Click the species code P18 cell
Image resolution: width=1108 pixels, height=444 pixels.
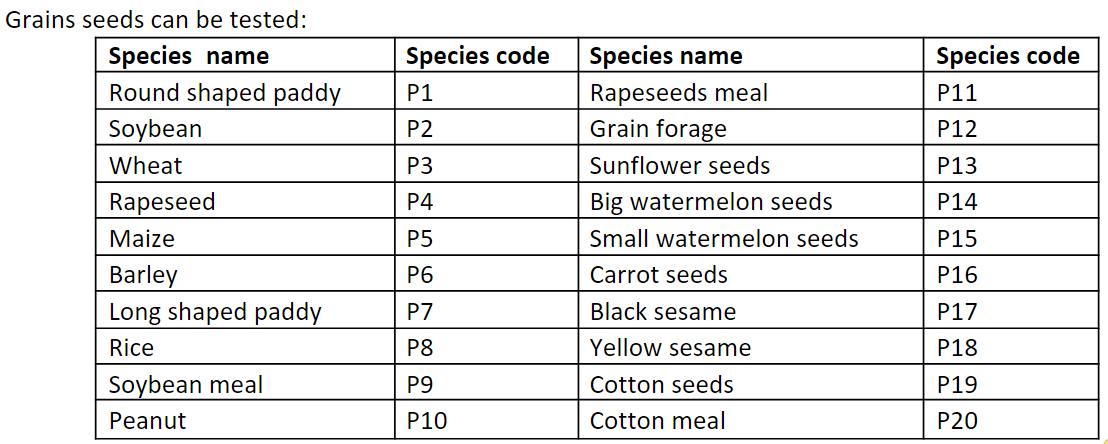tap(1008, 348)
